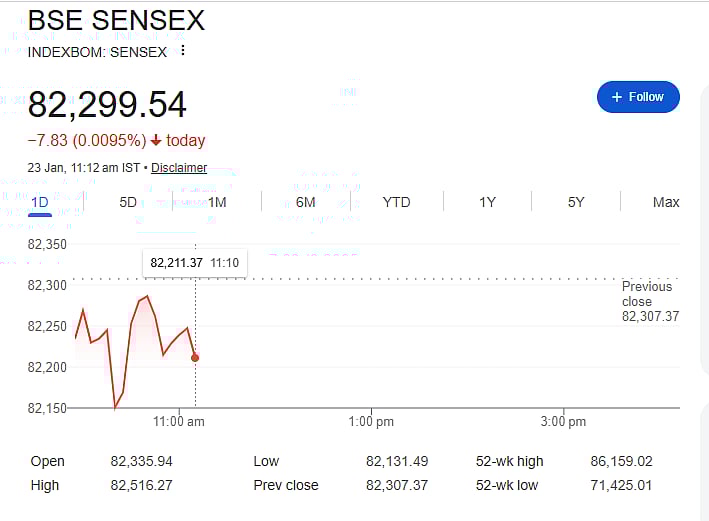Click the Follow button
709x521 pixels.
pyautogui.click(x=638, y=97)
